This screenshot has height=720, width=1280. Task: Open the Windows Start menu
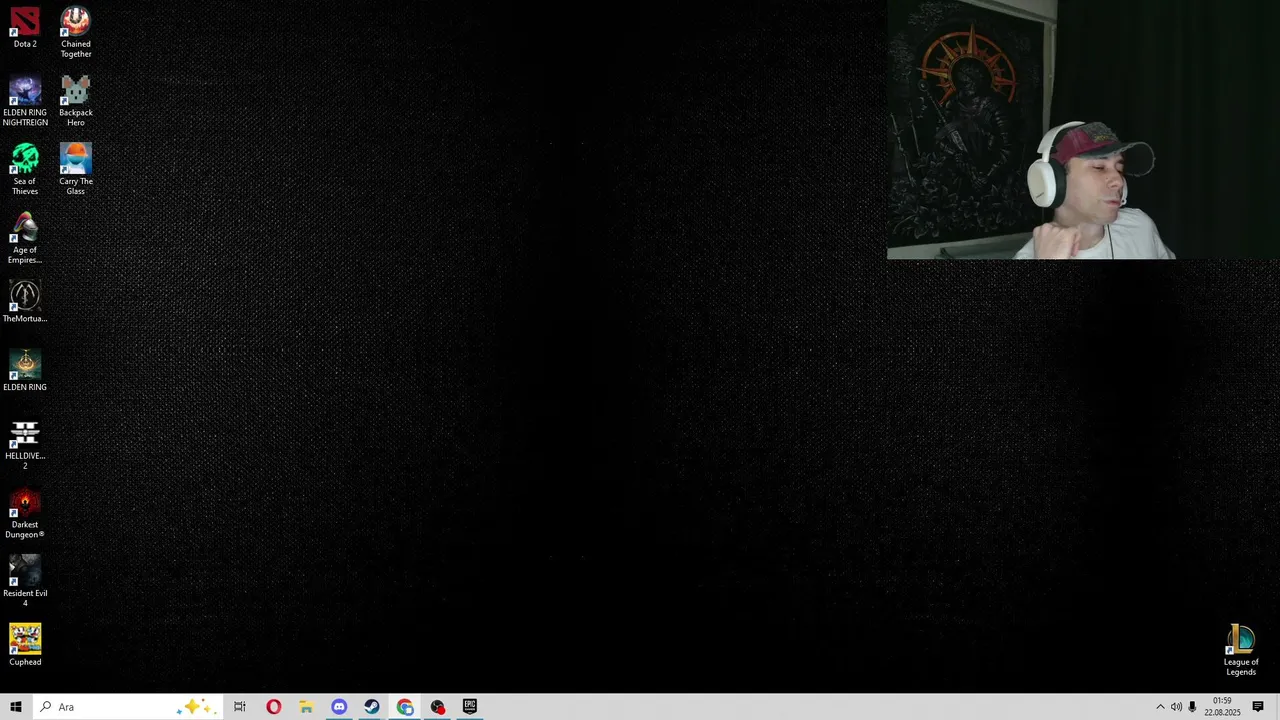click(x=16, y=707)
